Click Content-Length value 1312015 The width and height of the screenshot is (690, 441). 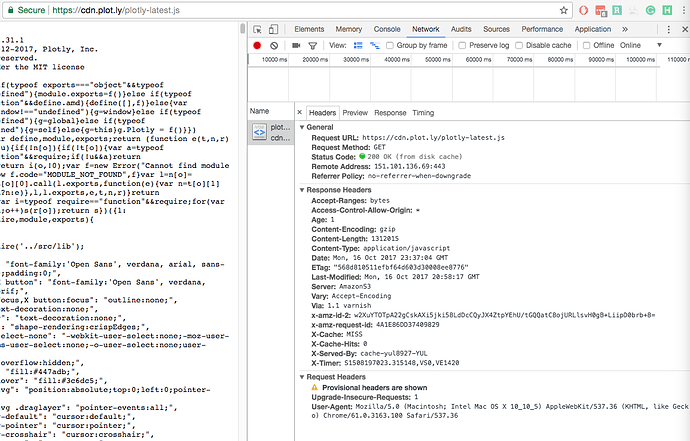[385, 239]
